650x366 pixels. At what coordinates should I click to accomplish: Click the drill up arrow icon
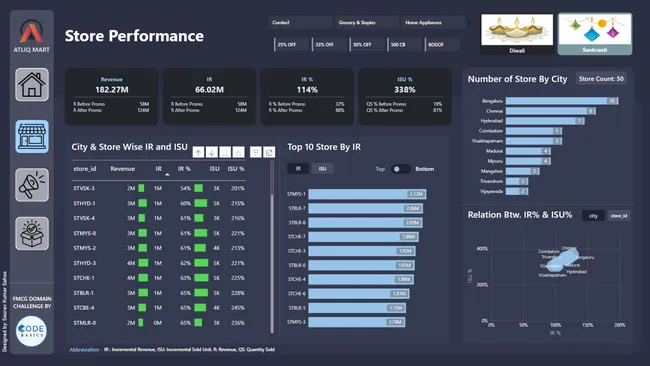point(199,153)
